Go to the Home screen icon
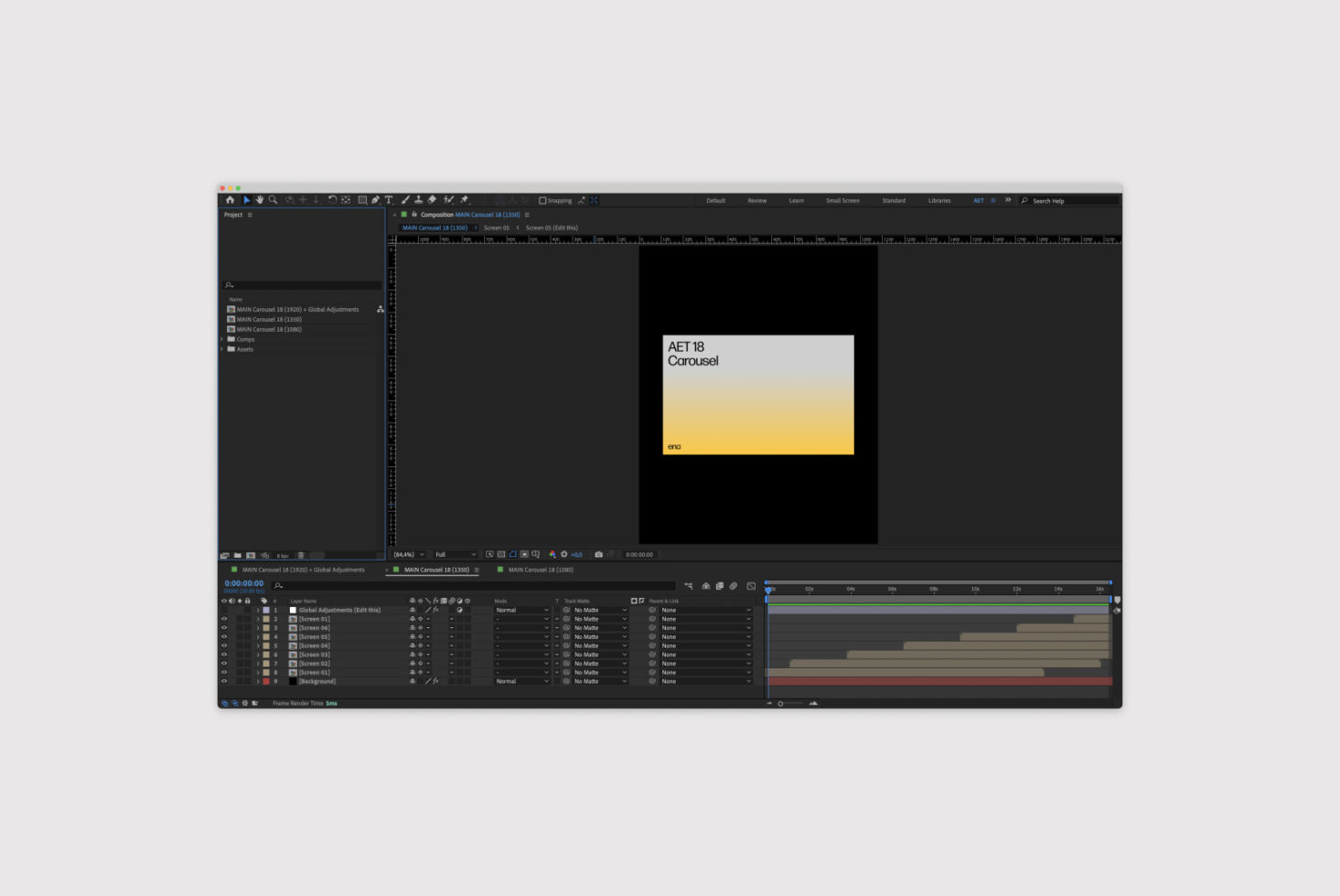 tap(230, 200)
